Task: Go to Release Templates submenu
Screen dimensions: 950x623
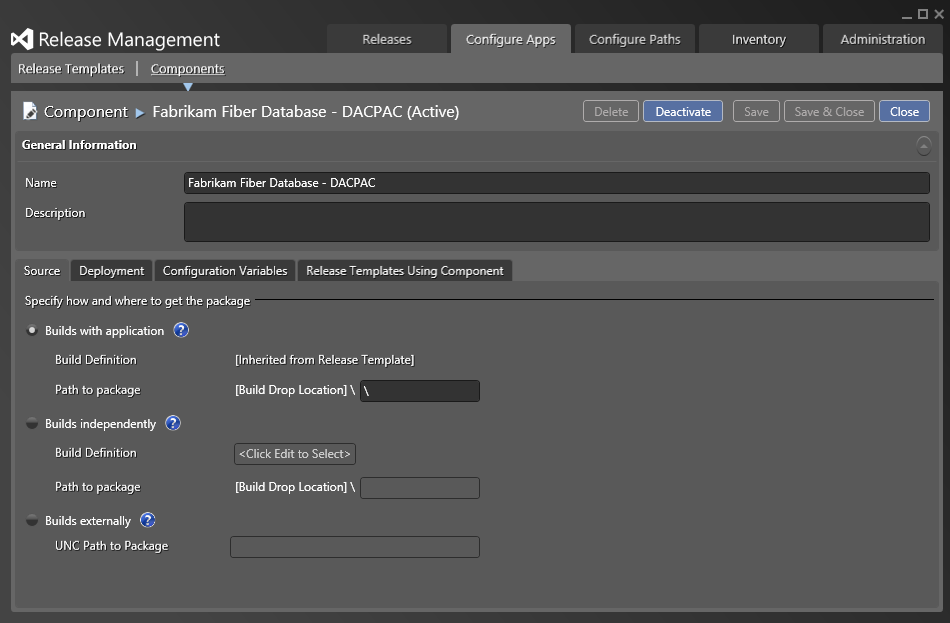Action: tap(71, 69)
